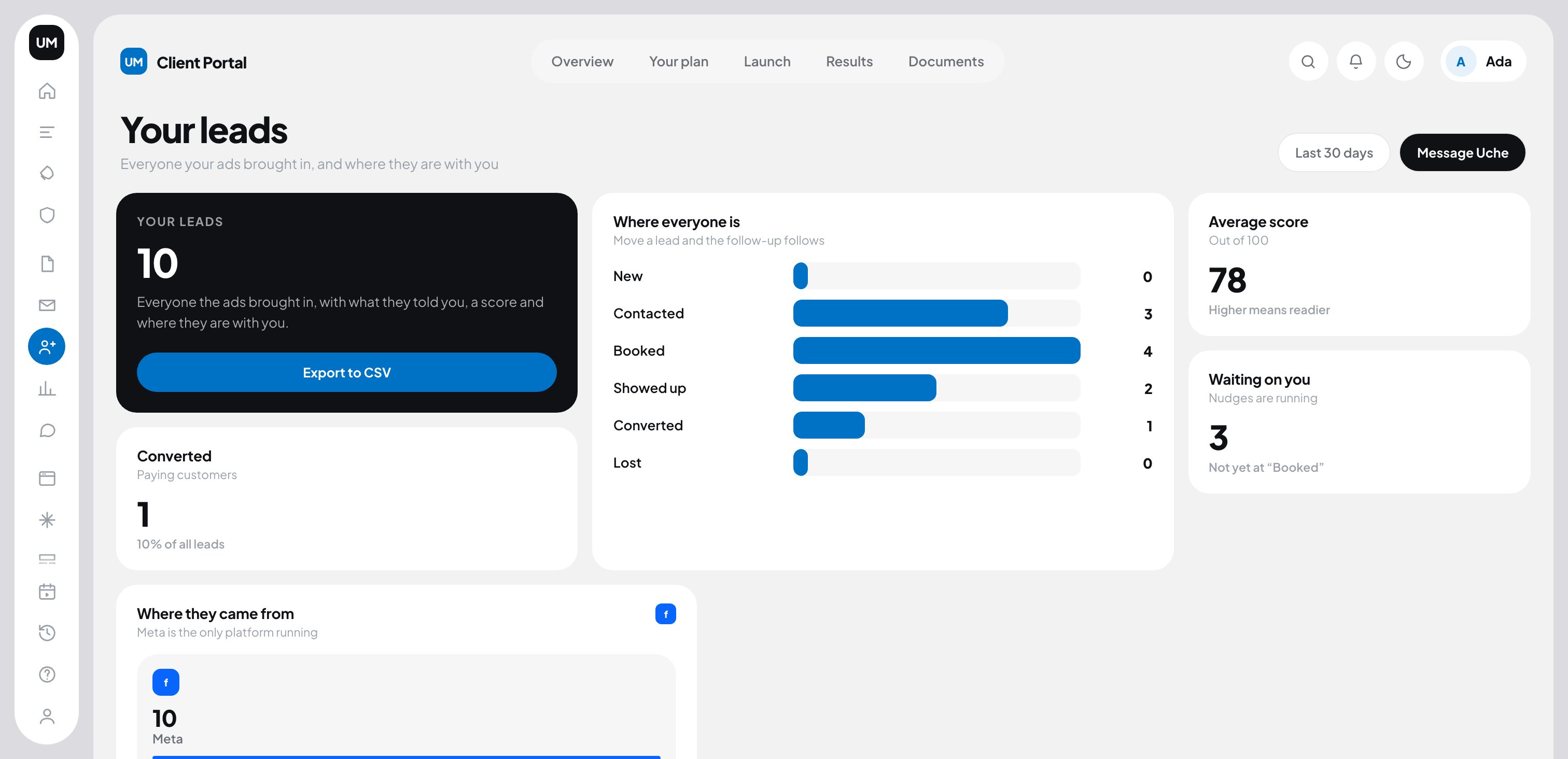Go to the Your plan tab

[678, 62]
